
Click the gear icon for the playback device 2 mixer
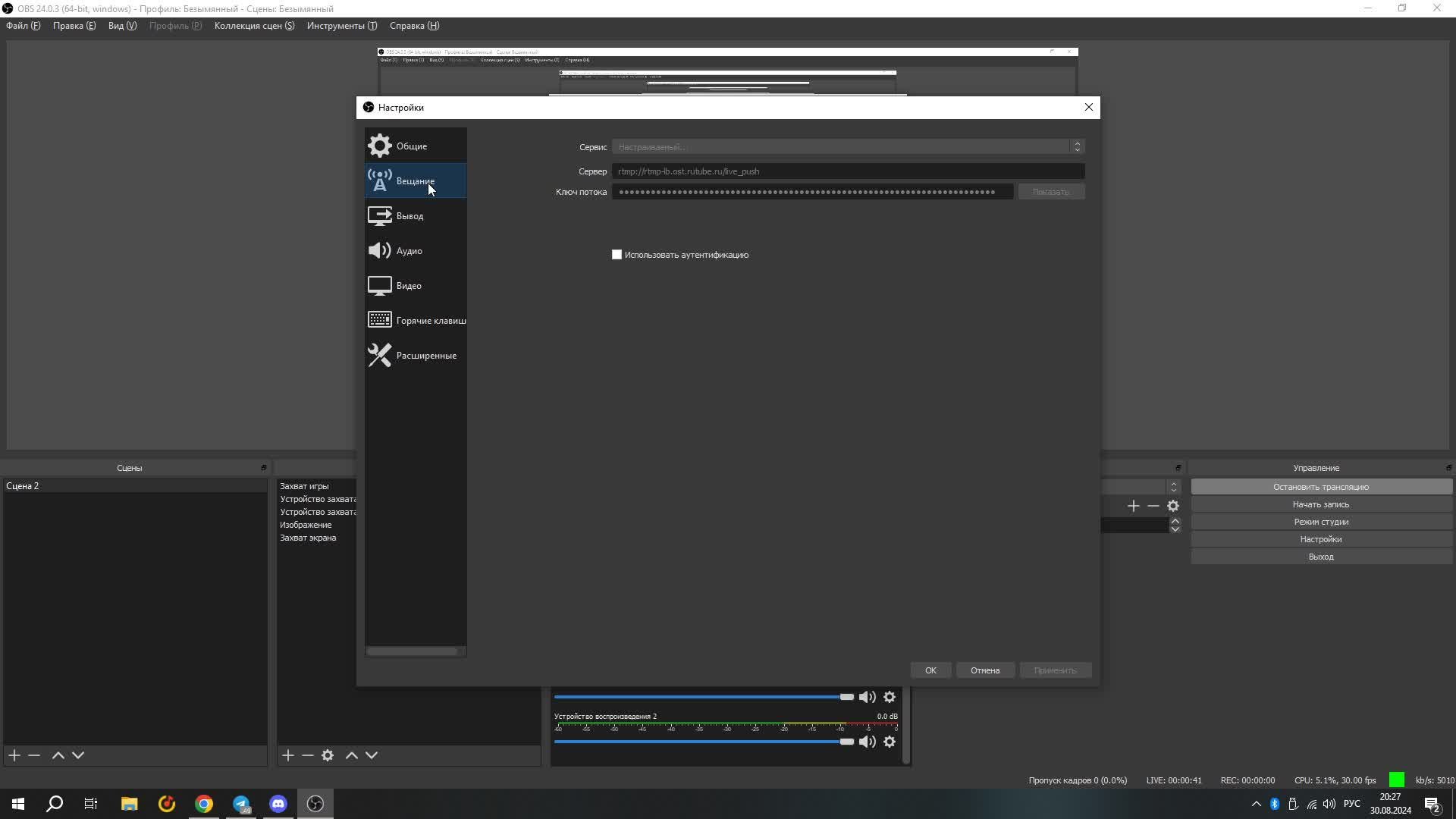(890, 742)
